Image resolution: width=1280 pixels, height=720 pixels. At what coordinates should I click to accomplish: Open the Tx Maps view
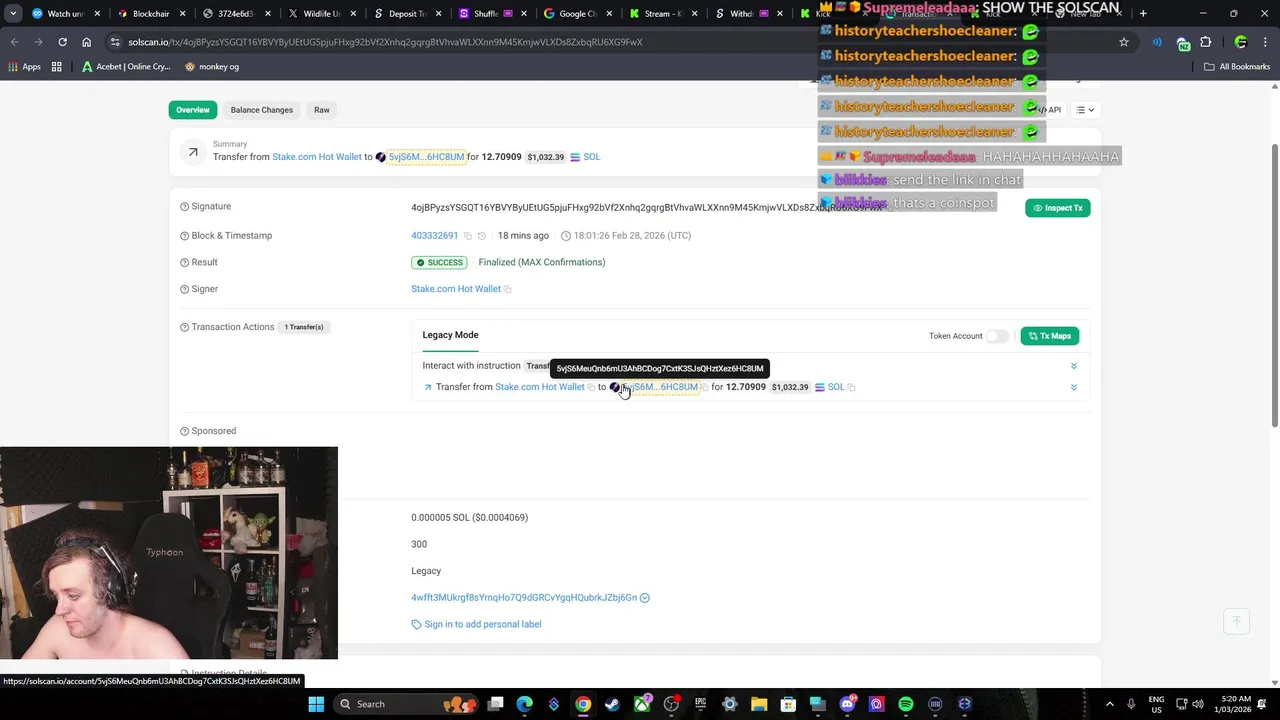click(1049, 336)
